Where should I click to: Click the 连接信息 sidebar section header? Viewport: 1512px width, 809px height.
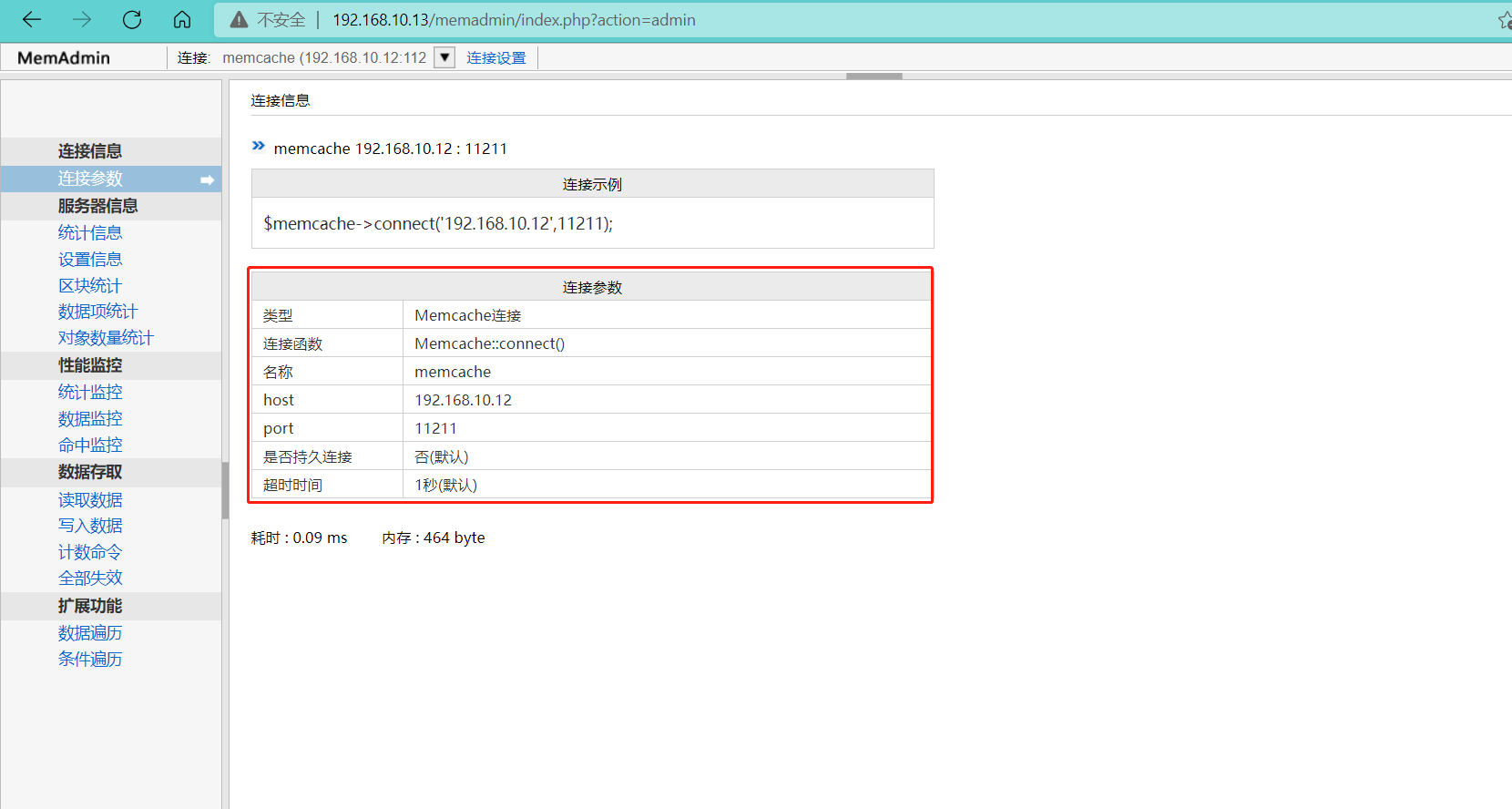point(111,151)
